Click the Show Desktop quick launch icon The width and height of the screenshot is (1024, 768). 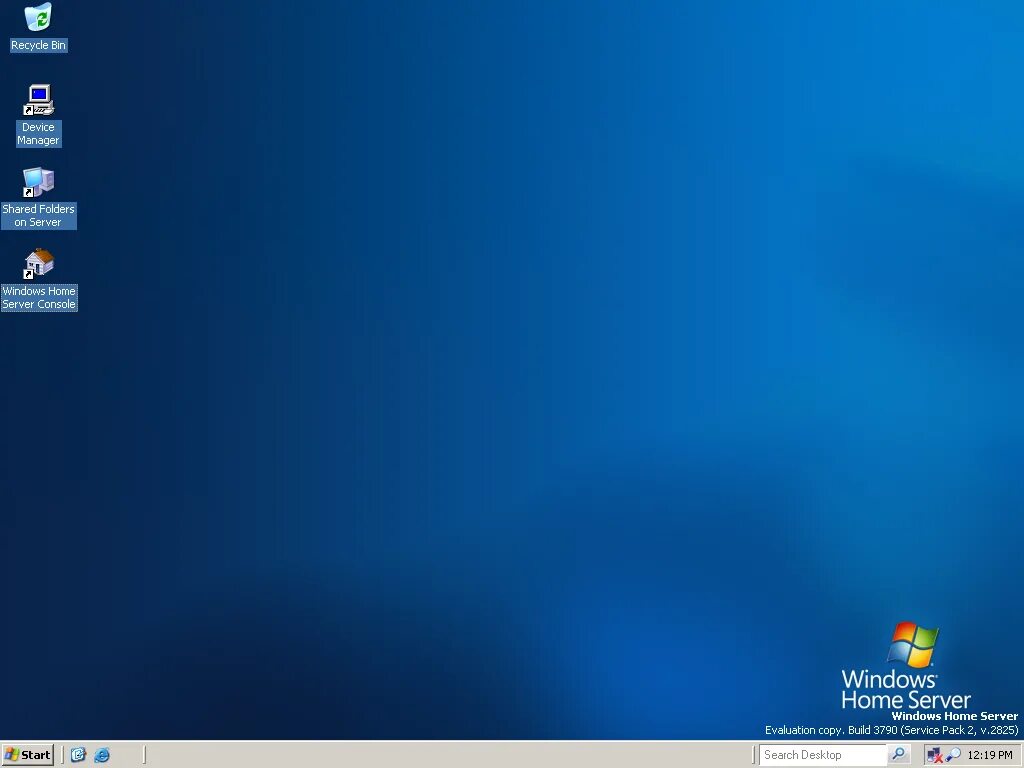pos(78,755)
